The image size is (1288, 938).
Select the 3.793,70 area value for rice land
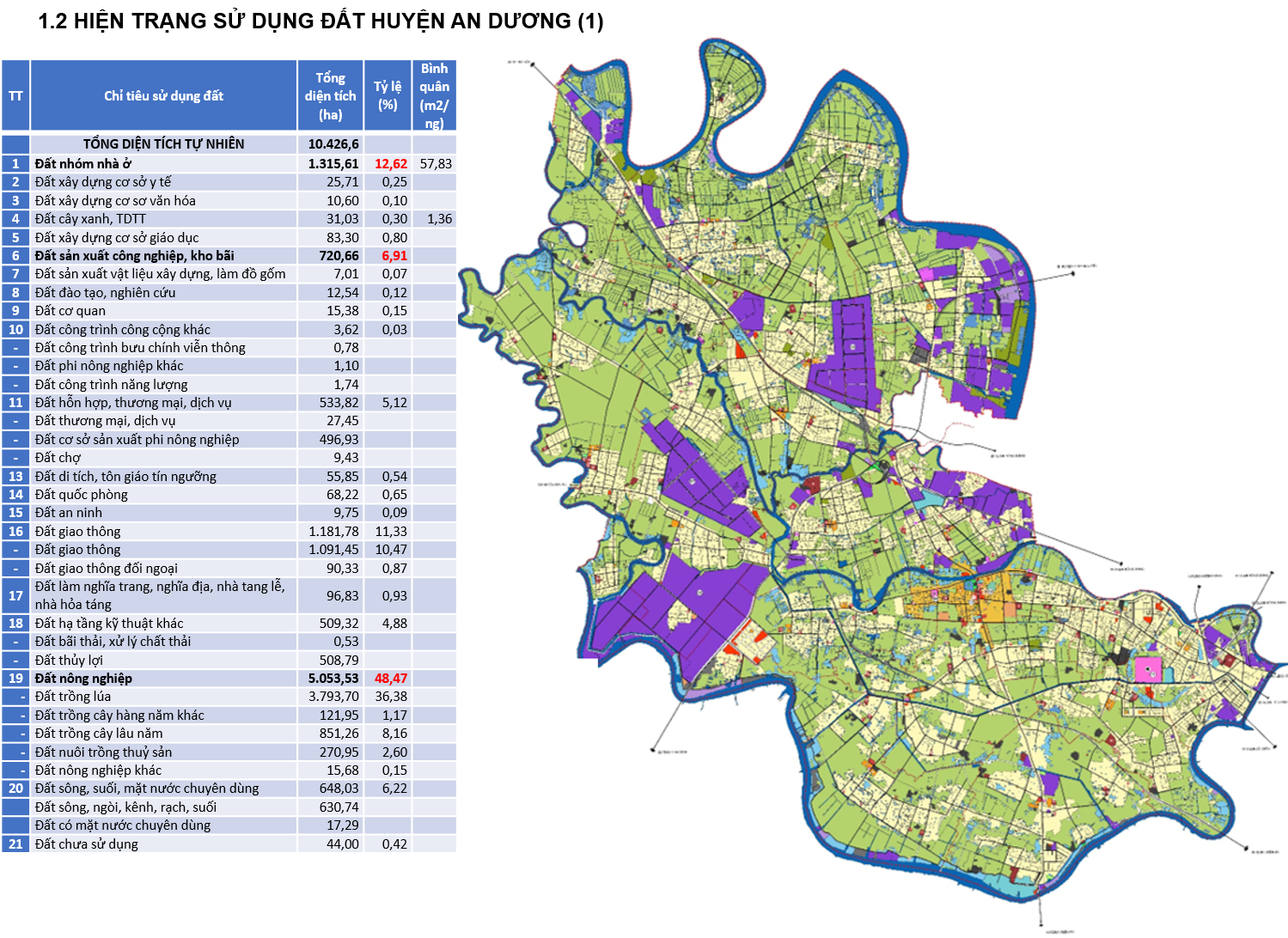point(333,696)
